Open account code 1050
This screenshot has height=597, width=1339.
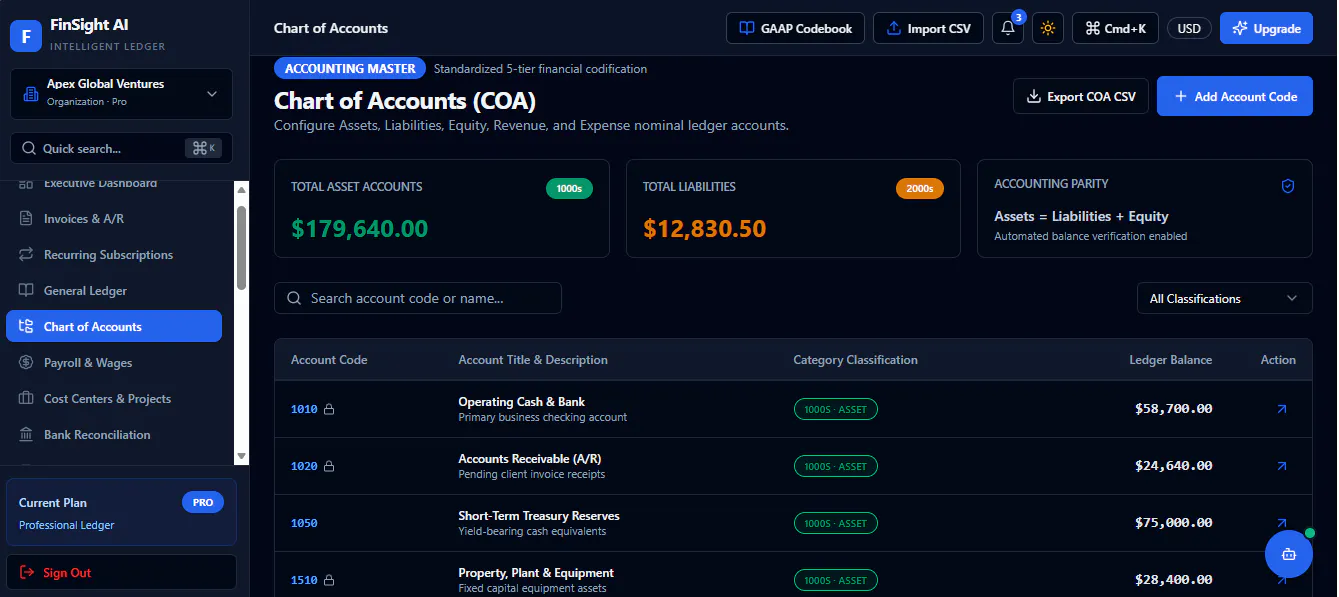pos(304,523)
